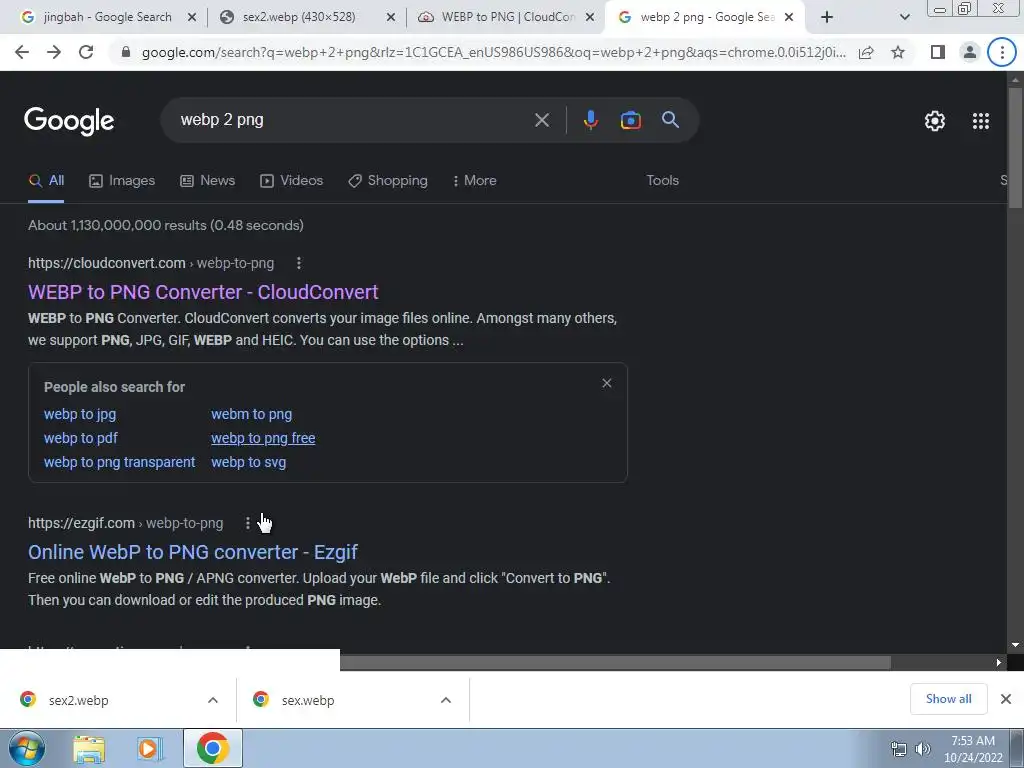Select the Videos results filter

[291, 181]
